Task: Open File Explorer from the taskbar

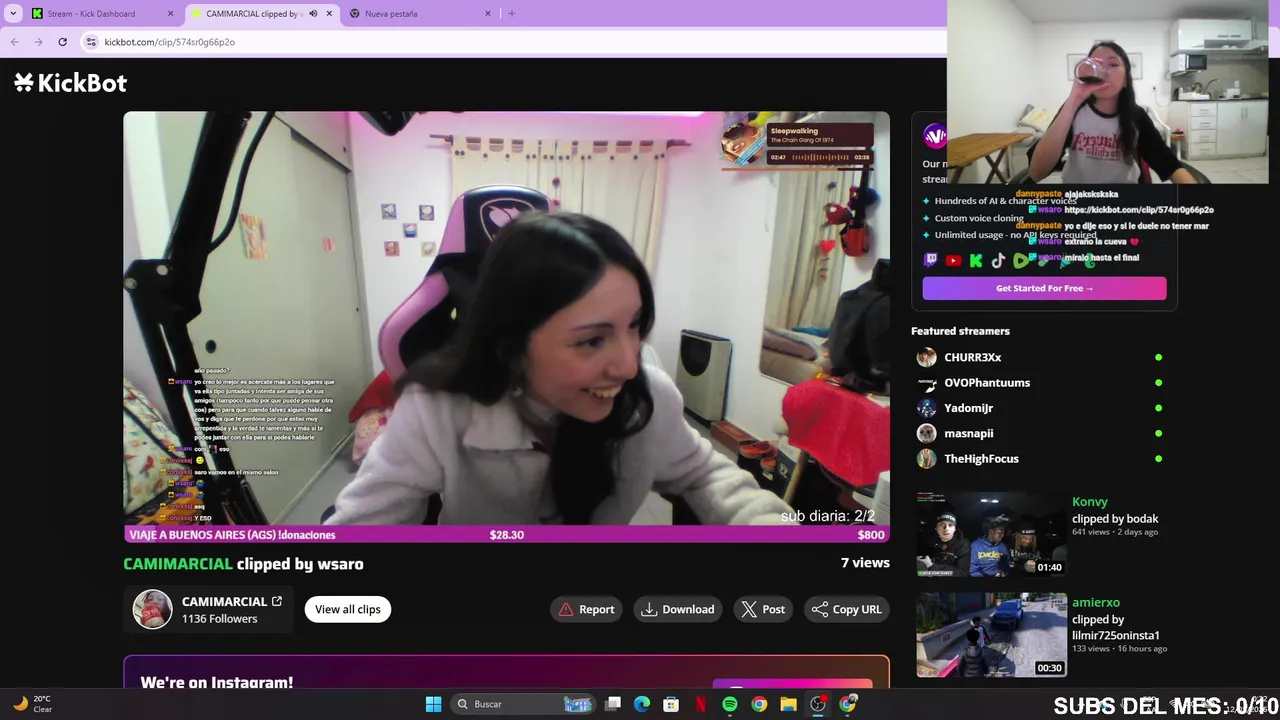Action: [x=789, y=704]
